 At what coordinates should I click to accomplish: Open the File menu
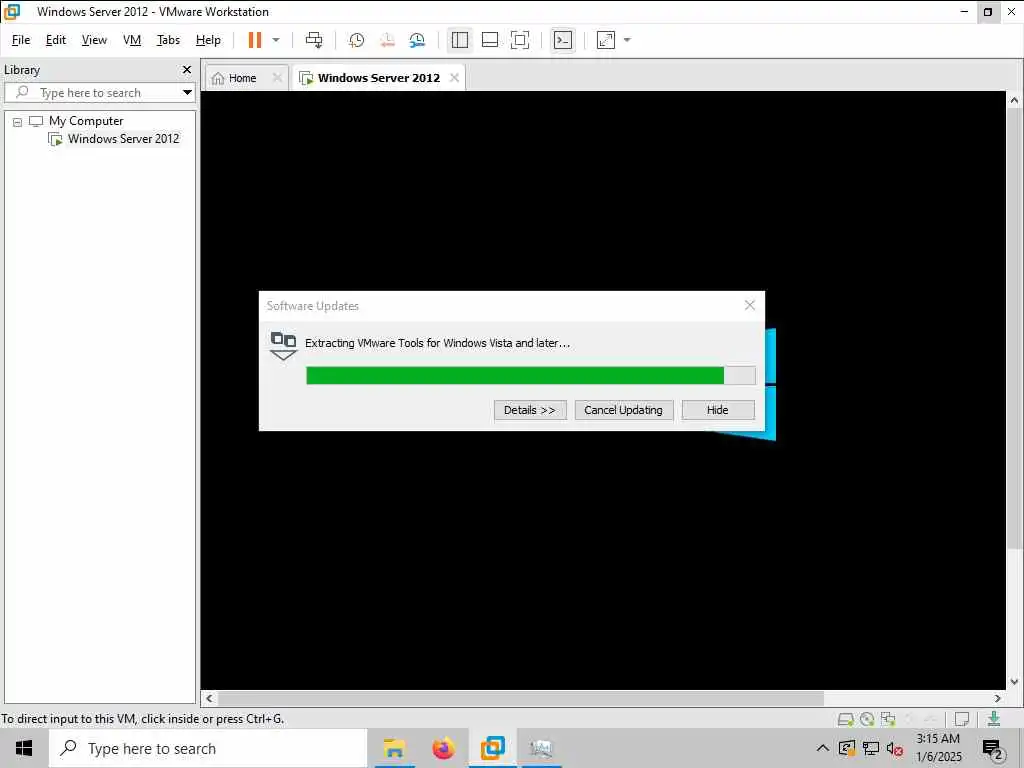point(21,40)
